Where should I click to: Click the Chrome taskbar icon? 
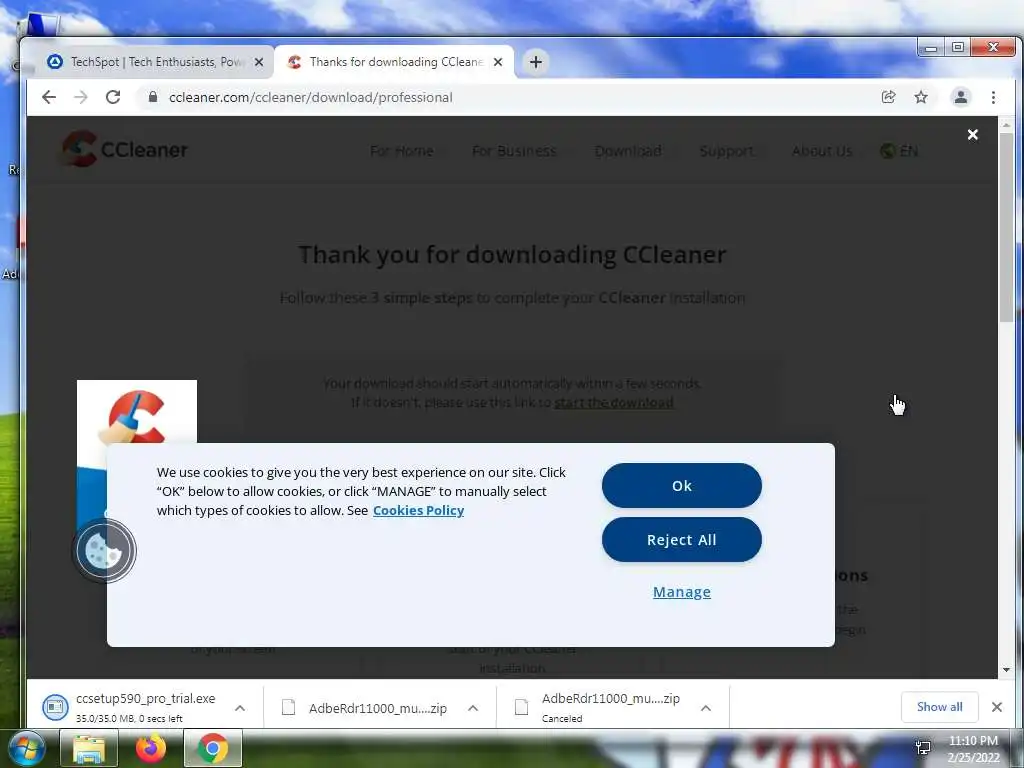(213, 749)
